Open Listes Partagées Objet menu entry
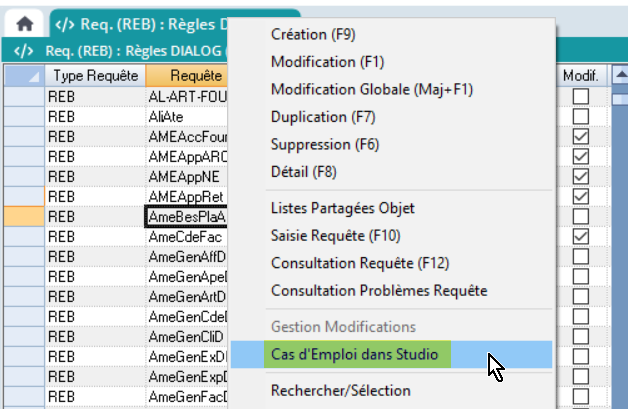The image size is (628, 409). coord(342,209)
